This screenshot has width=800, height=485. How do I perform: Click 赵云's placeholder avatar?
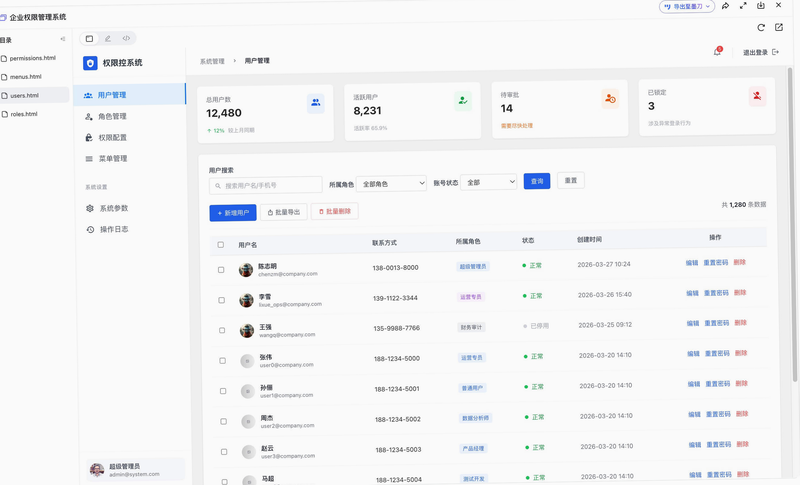[x=249, y=452]
